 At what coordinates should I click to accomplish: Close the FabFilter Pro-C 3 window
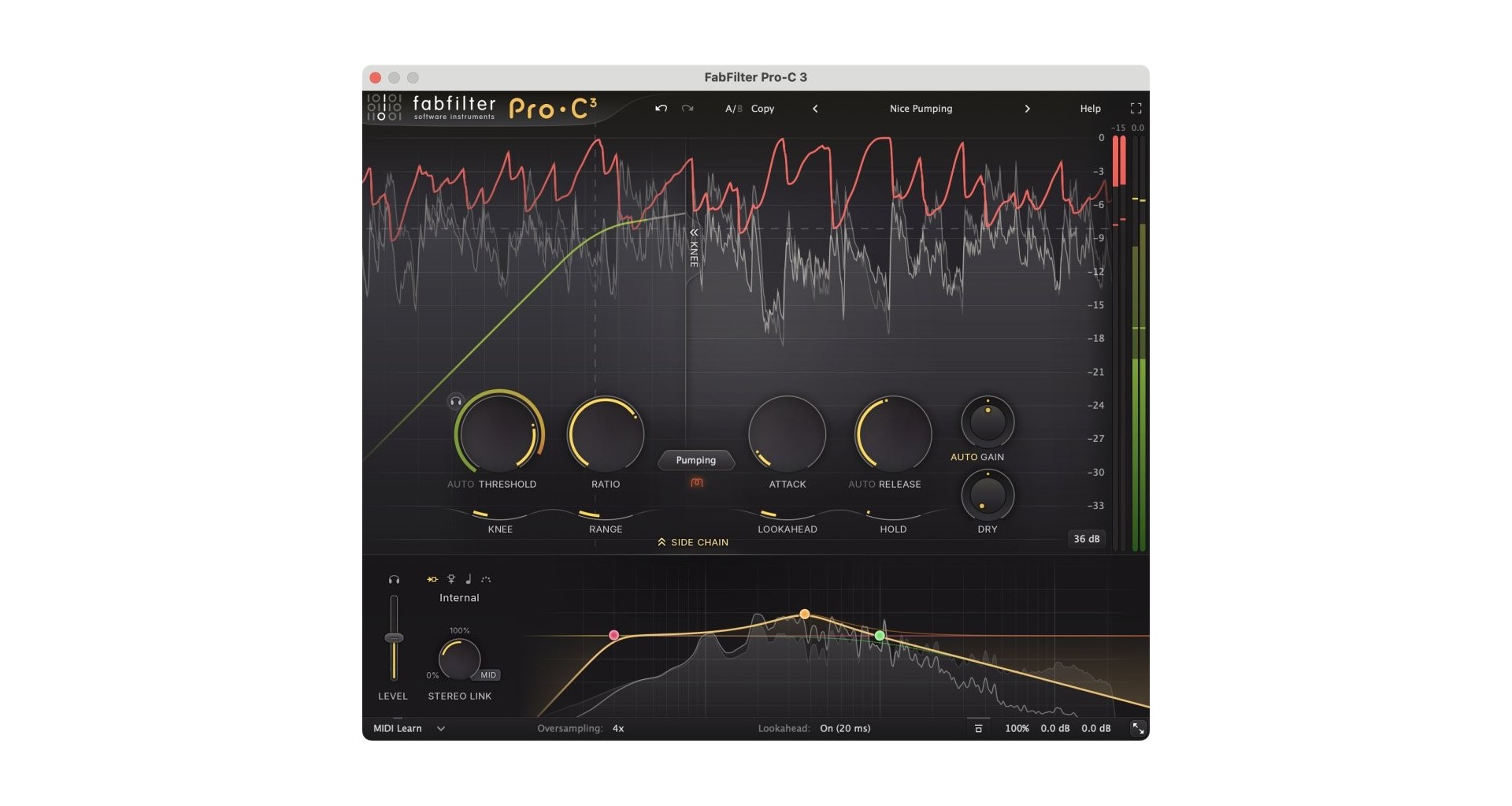376,77
